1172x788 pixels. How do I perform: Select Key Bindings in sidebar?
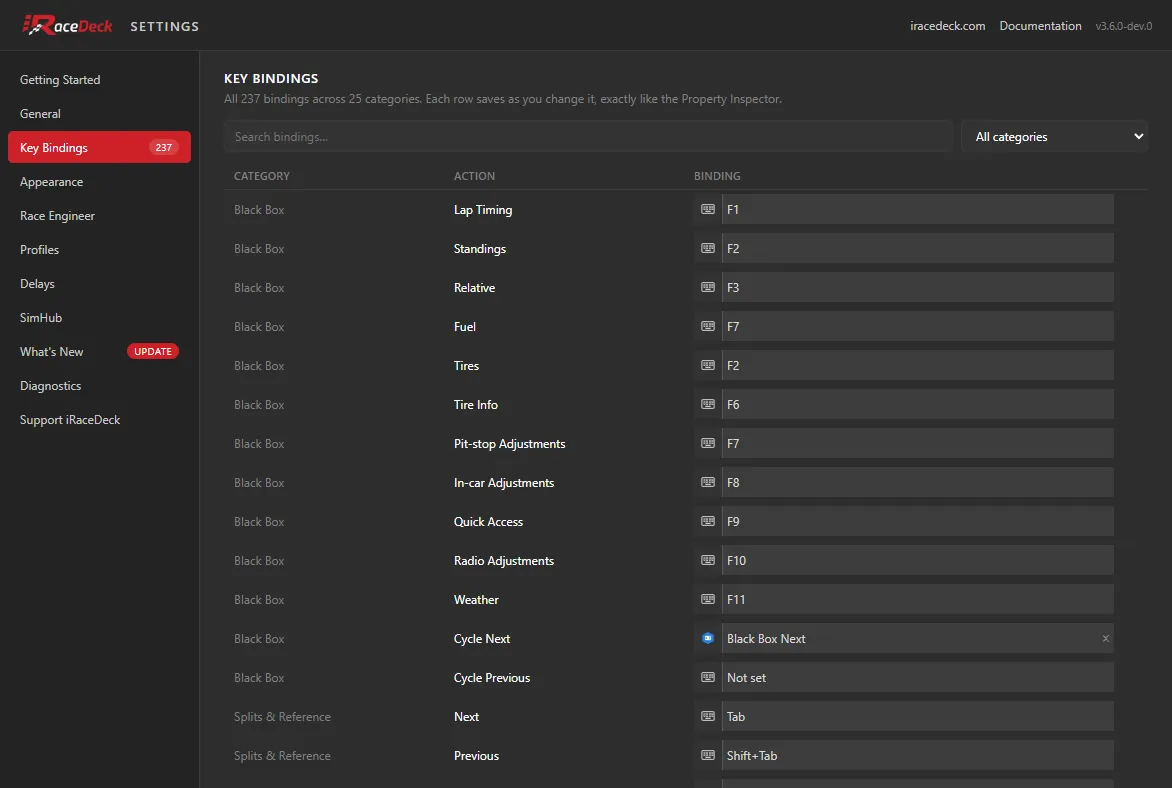pos(99,147)
